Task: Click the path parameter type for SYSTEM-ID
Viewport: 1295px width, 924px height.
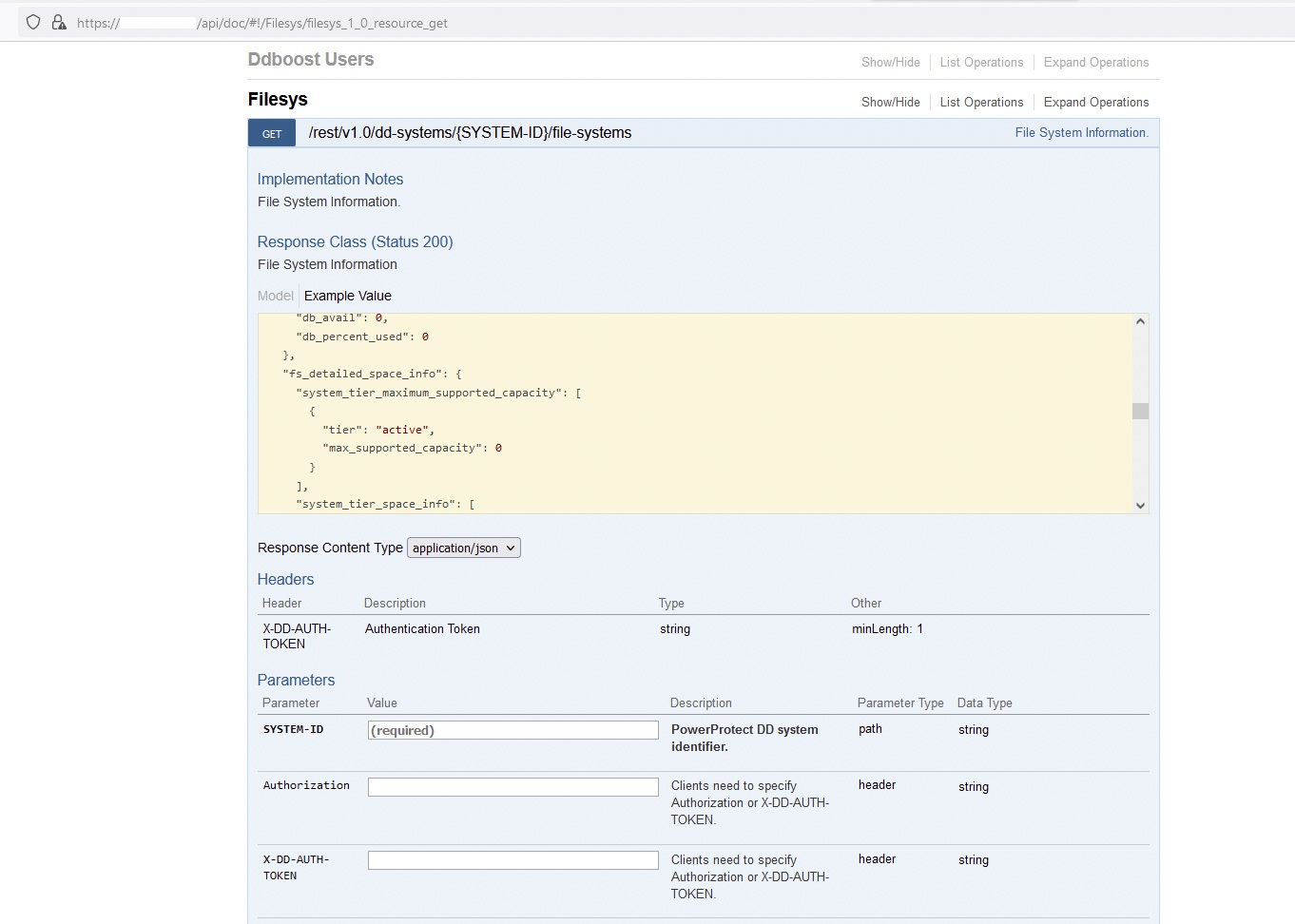Action: click(870, 729)
